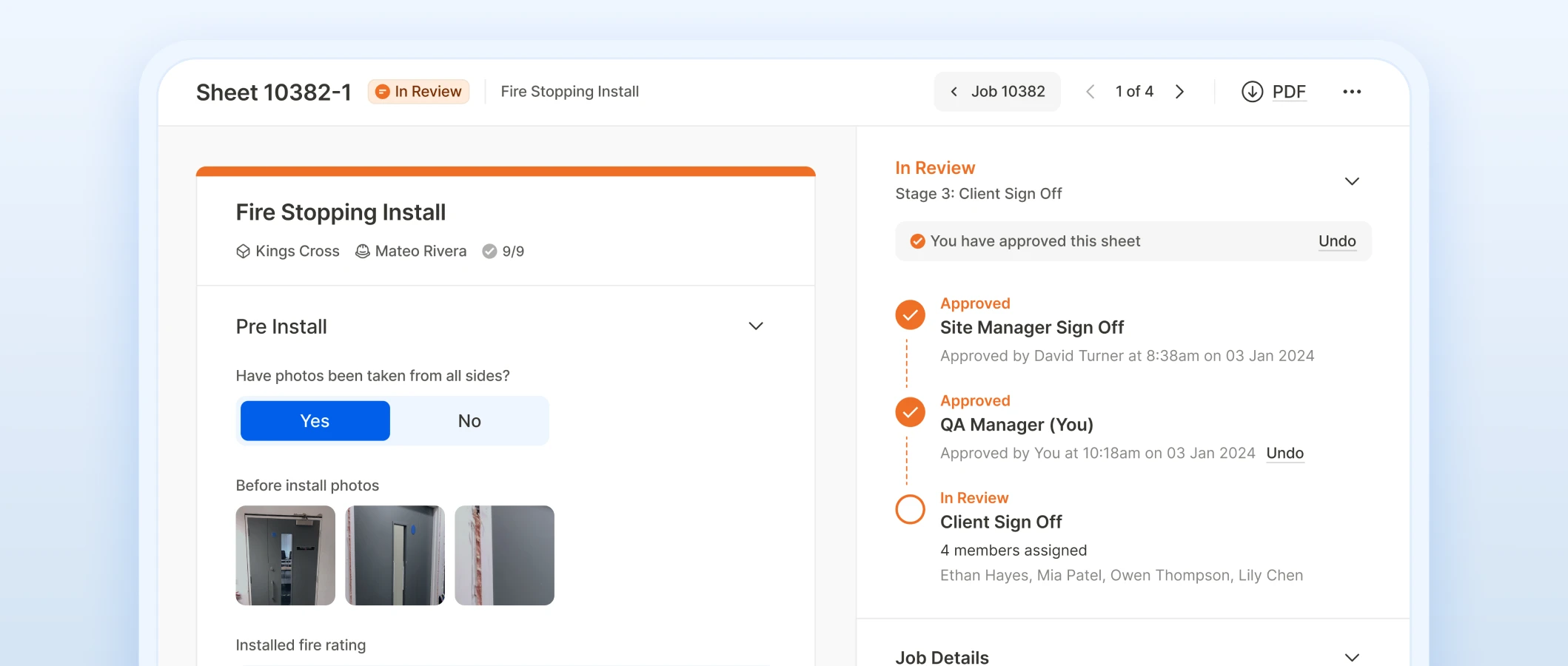1568x666 pixels.
Task: Click the 9/9 completed checkmark icon
Action: coord(489,252)
